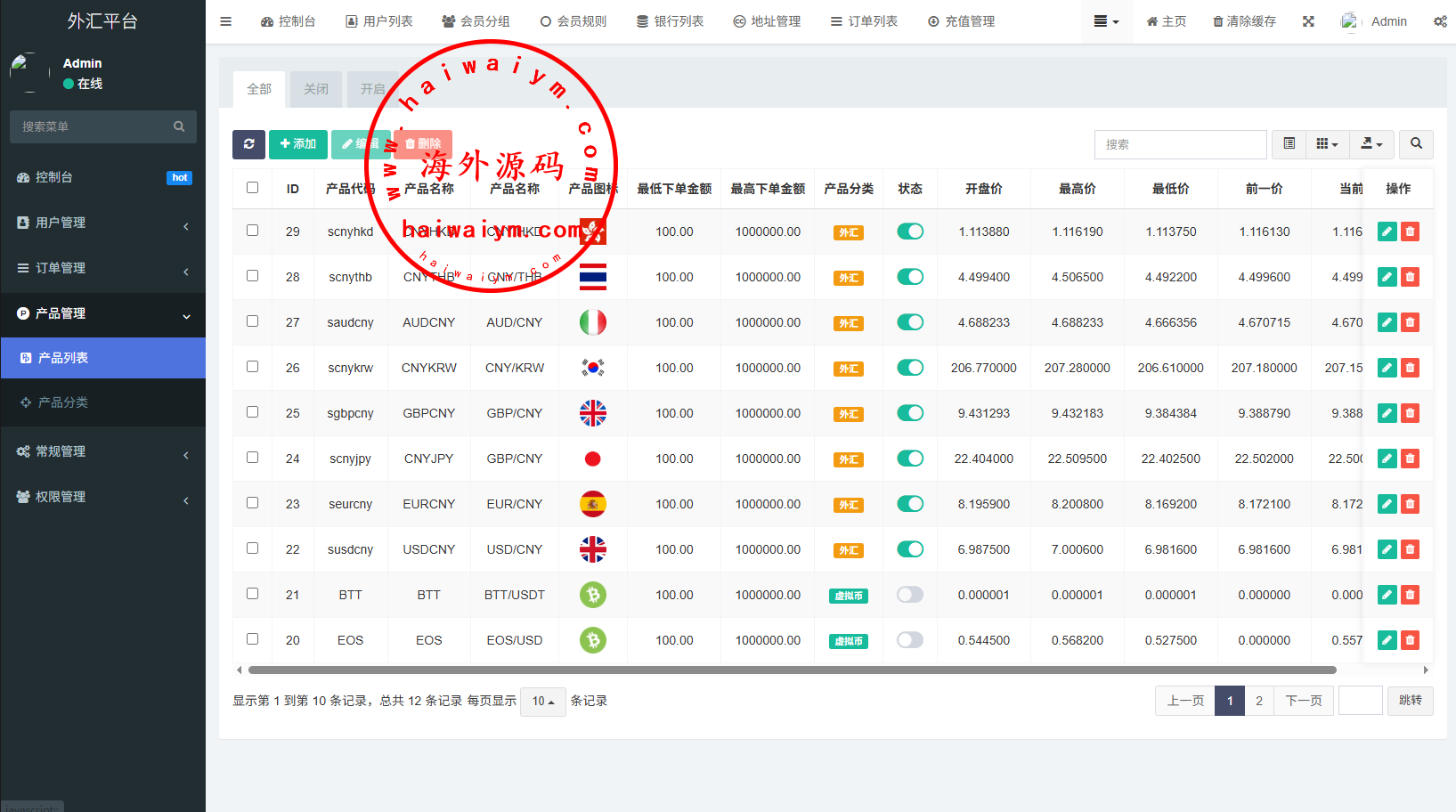Viewport: 1456px width, 812px height.
Task: Click the fullscreen icon in top bar
Action: pos(1308,21)
